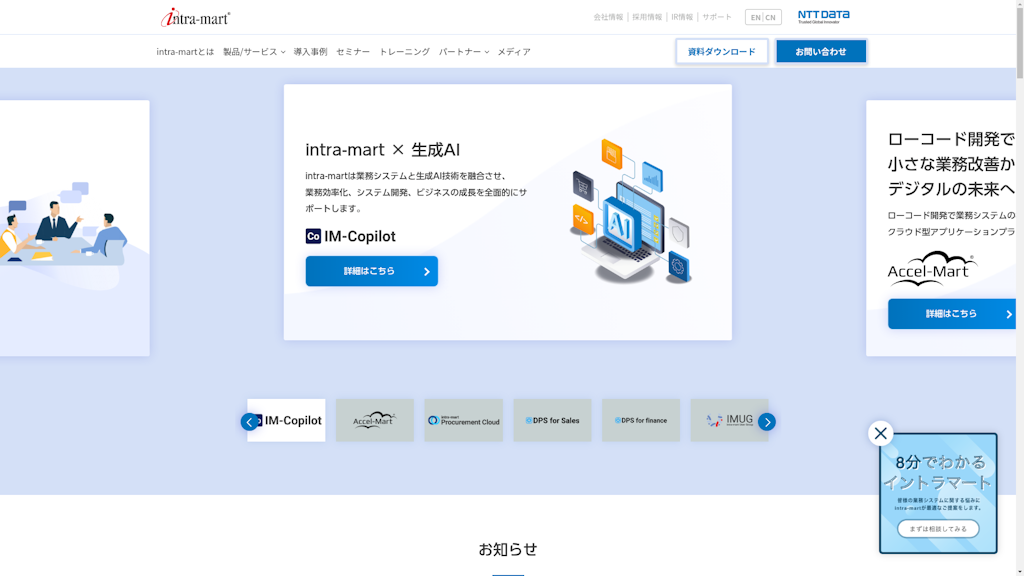Expand the 製品/サービス dropdown menu

pos(253,52)
